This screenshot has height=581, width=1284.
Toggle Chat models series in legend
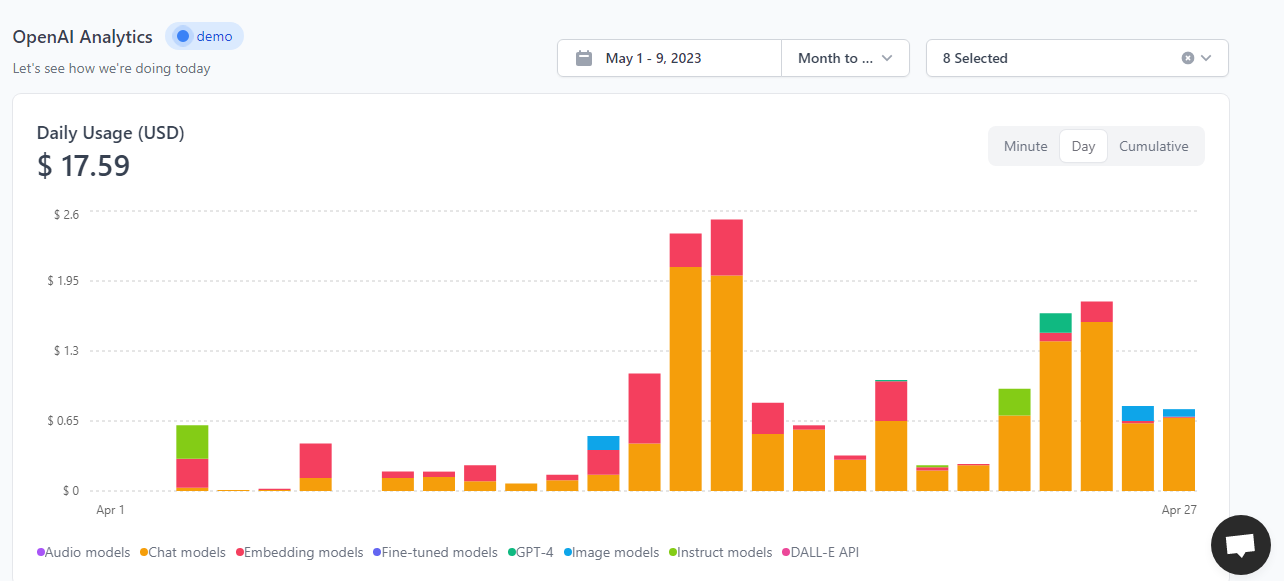(187, 552)
